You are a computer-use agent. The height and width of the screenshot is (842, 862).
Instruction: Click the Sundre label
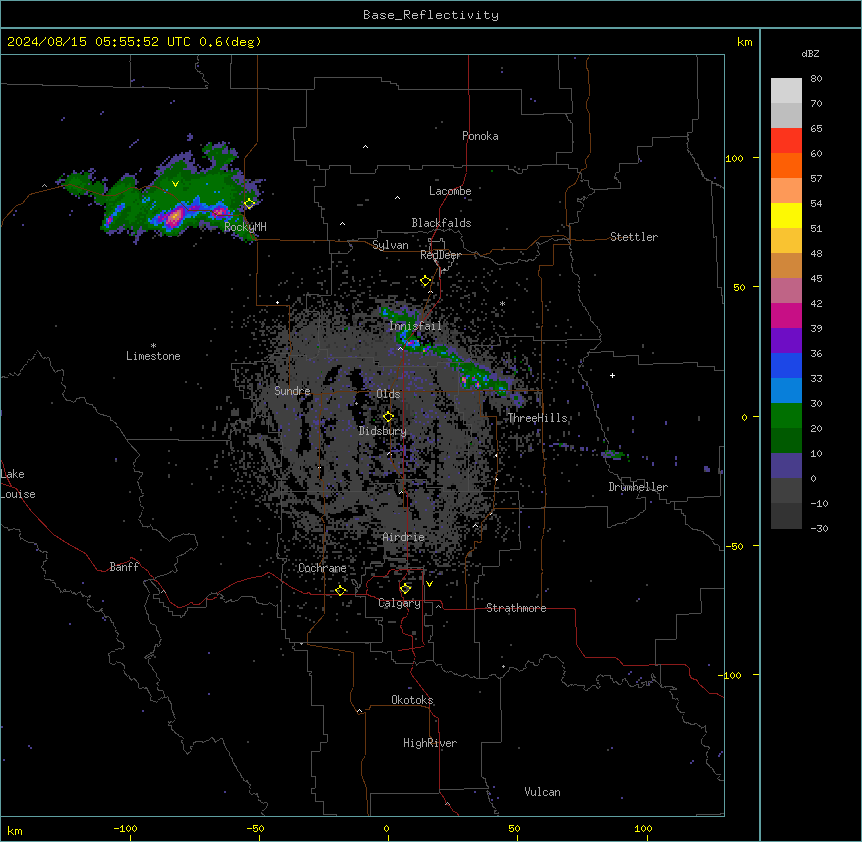pyautogui.click(x=292, y=391)
